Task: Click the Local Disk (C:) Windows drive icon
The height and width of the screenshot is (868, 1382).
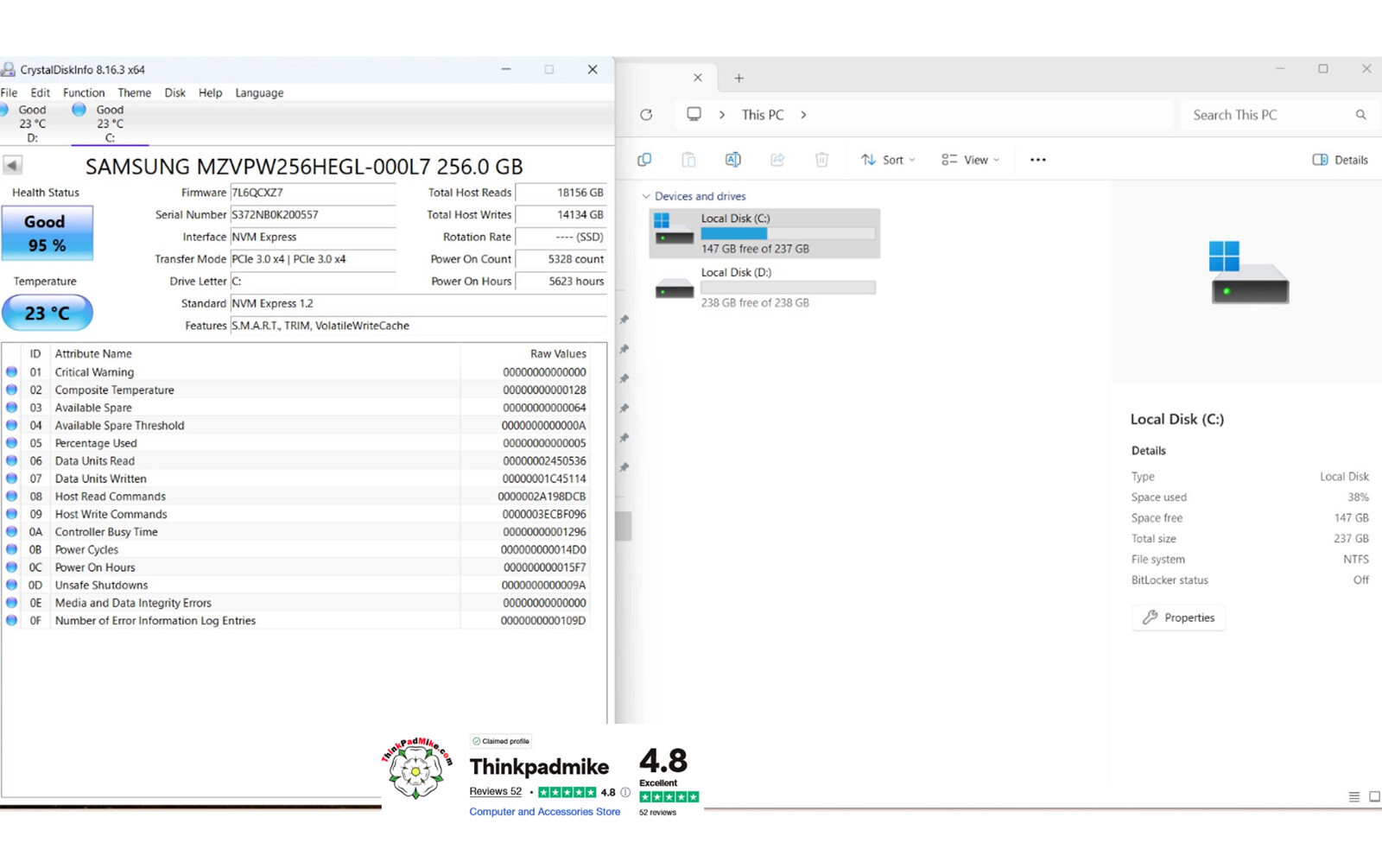Action: [674, 230]
